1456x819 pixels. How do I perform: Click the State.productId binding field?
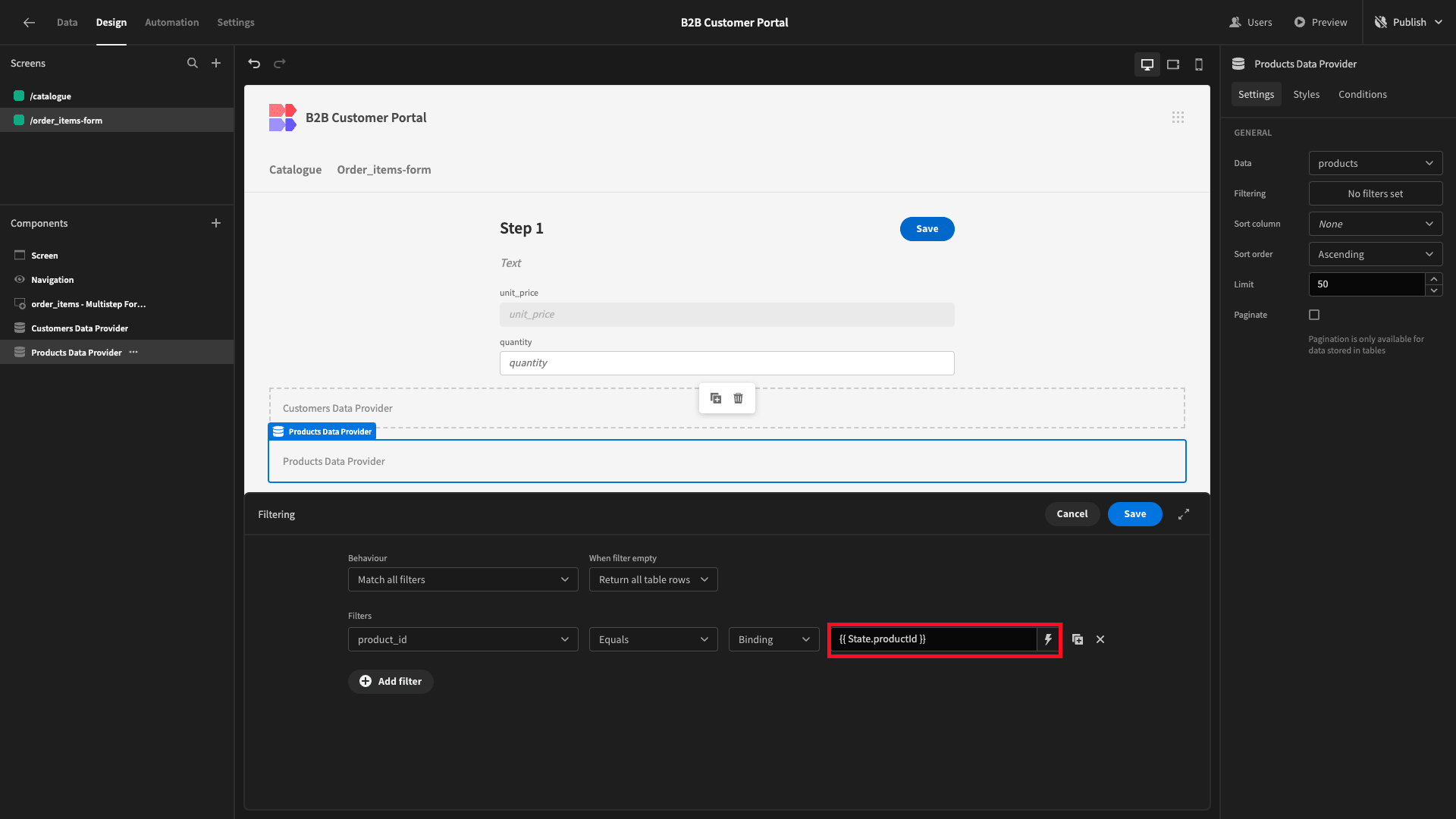pos(934,639)
